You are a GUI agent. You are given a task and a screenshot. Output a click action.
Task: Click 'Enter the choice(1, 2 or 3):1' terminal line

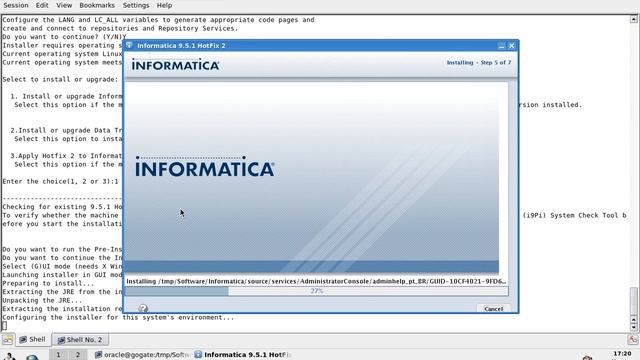tap(60, 181)
